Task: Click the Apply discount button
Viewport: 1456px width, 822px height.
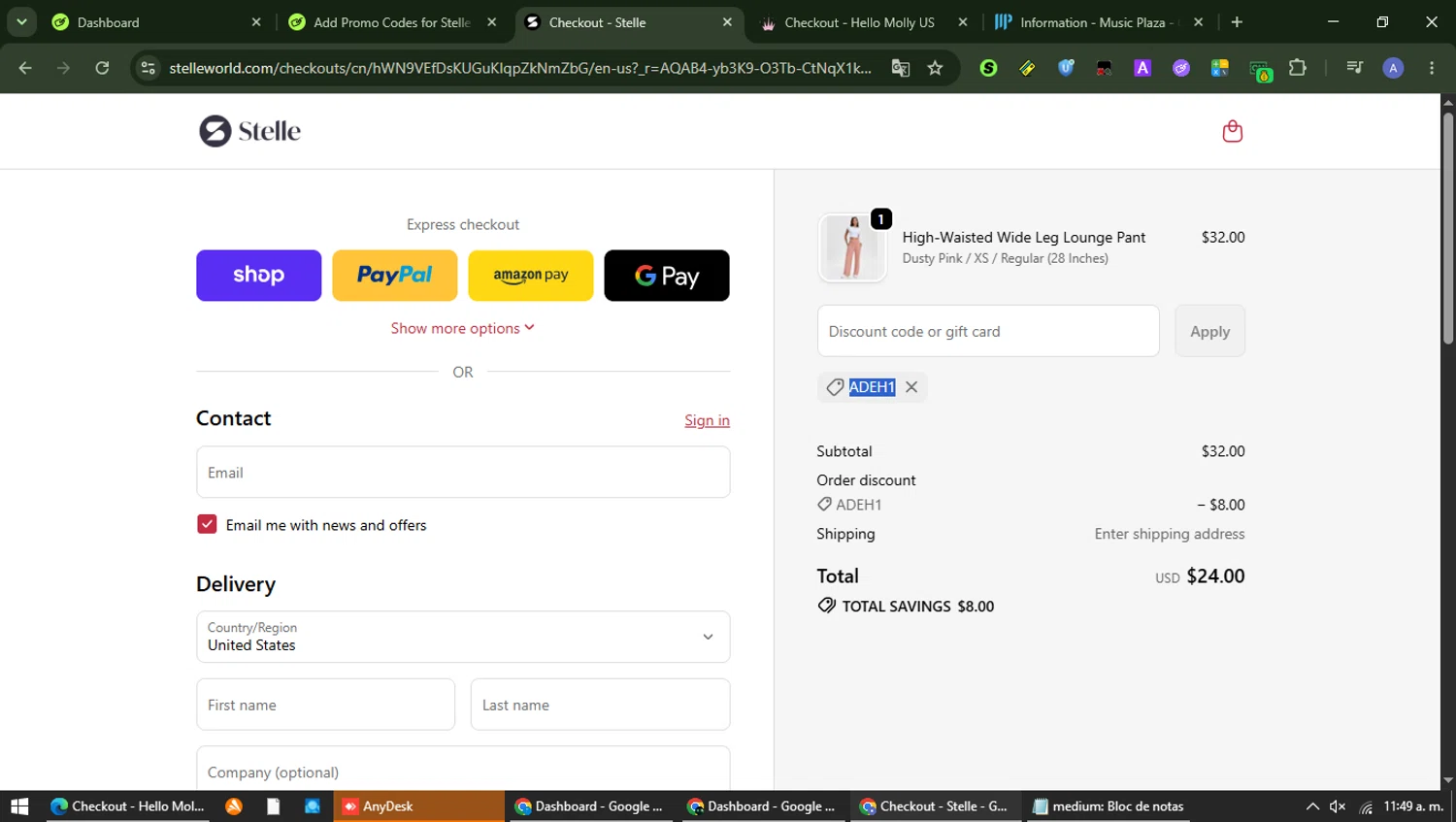Action: click(x=1209, y=331)
